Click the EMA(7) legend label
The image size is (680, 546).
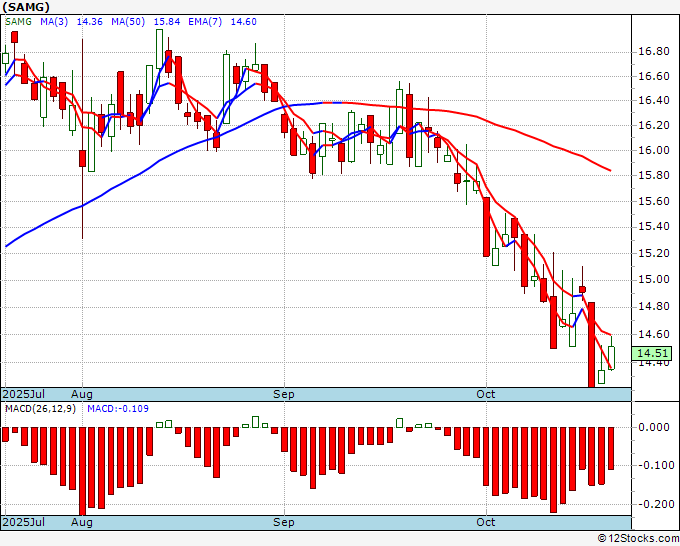pyautogui.click(x=205, y=22)
